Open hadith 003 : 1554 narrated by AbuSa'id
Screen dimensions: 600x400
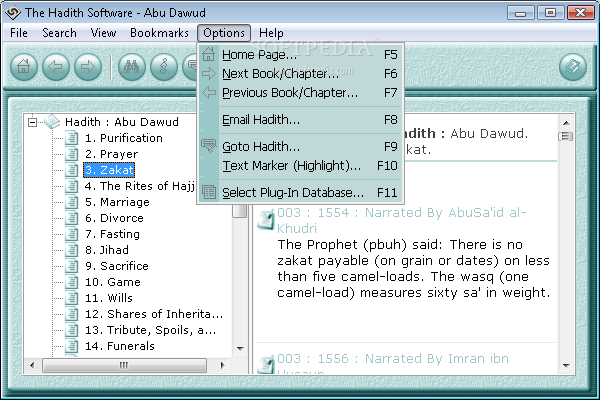click(401, 220)
